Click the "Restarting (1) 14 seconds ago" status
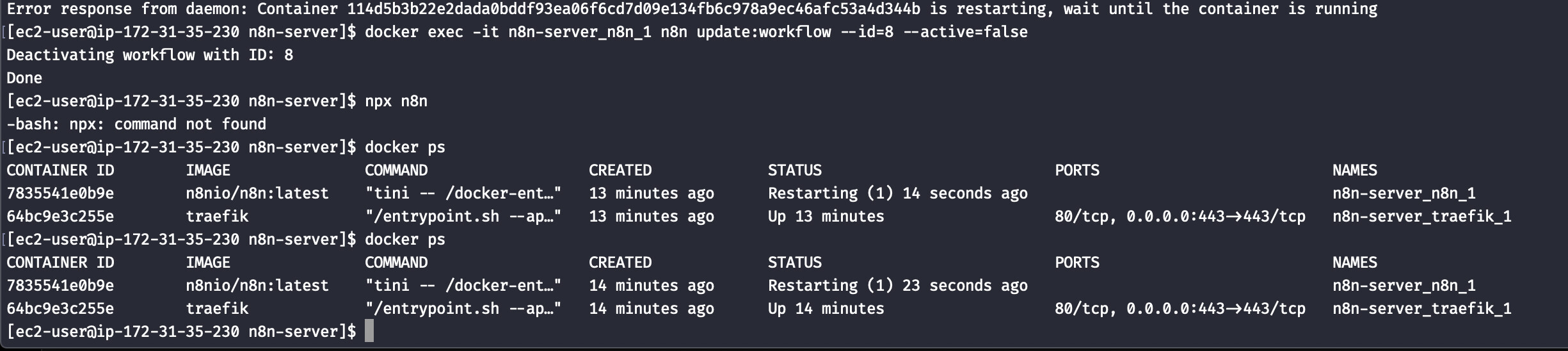 coord(897,193)
